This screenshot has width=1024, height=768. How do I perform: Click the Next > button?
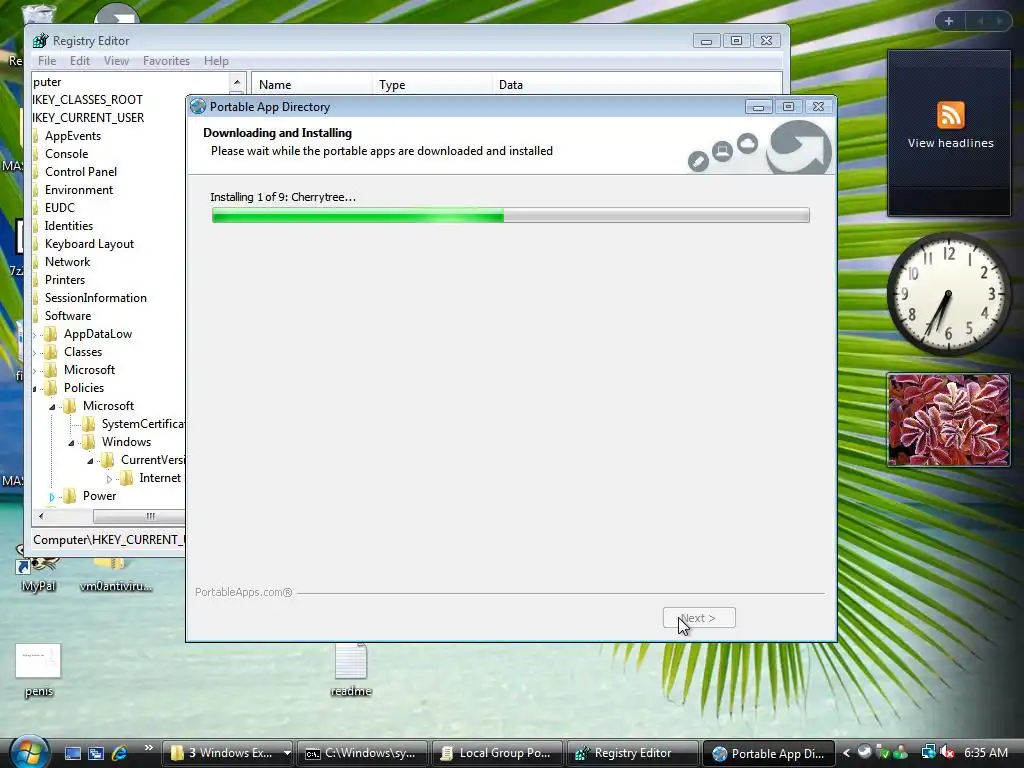click(x=699, y=618)
